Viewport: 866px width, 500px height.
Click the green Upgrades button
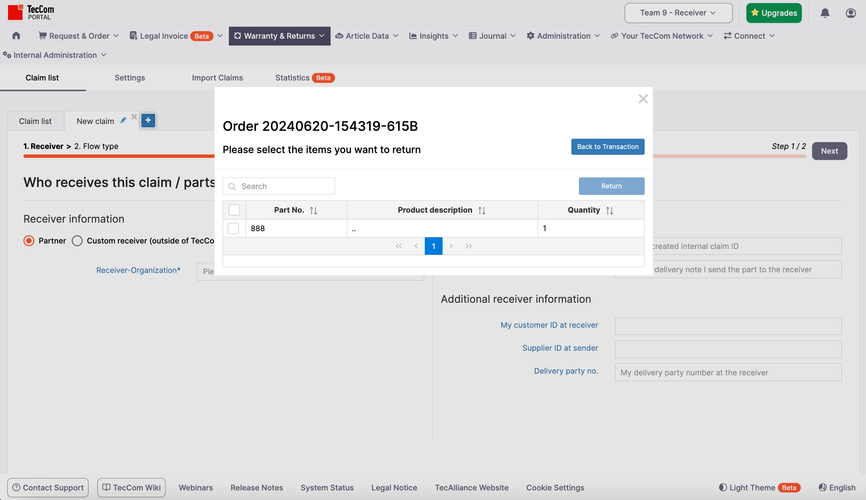click(x=773, y=13)
